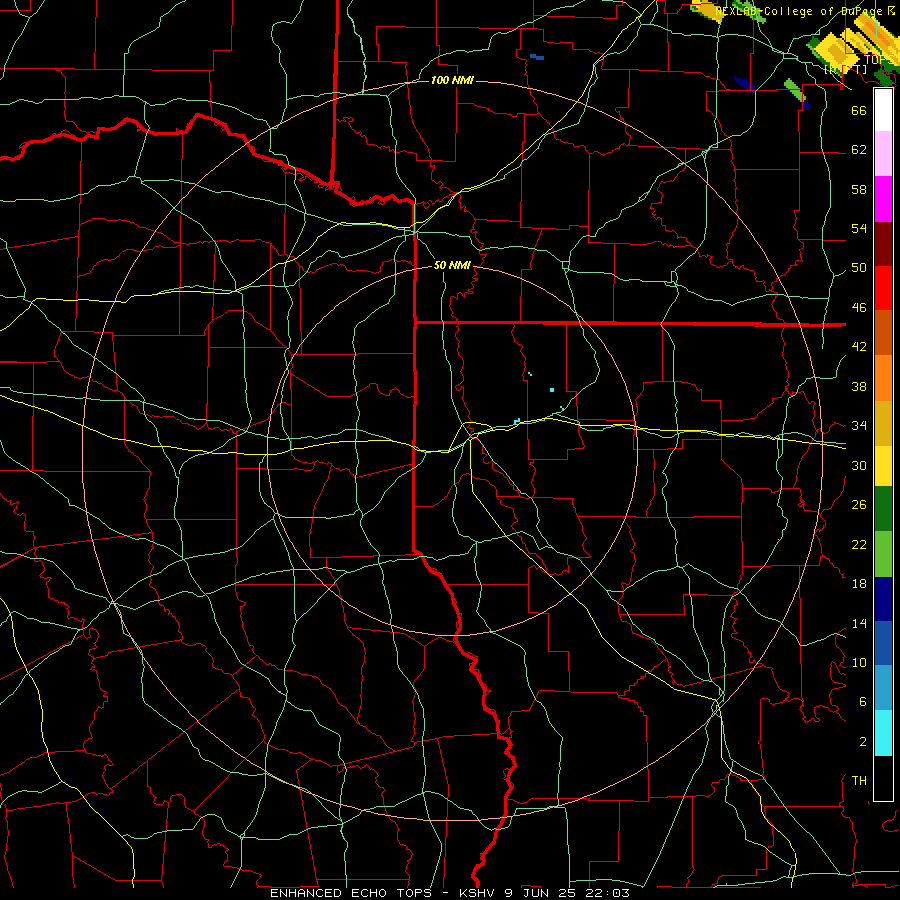Select the dark green legend swatch
This screenshot has width=900, height=900.
(883, 509)
